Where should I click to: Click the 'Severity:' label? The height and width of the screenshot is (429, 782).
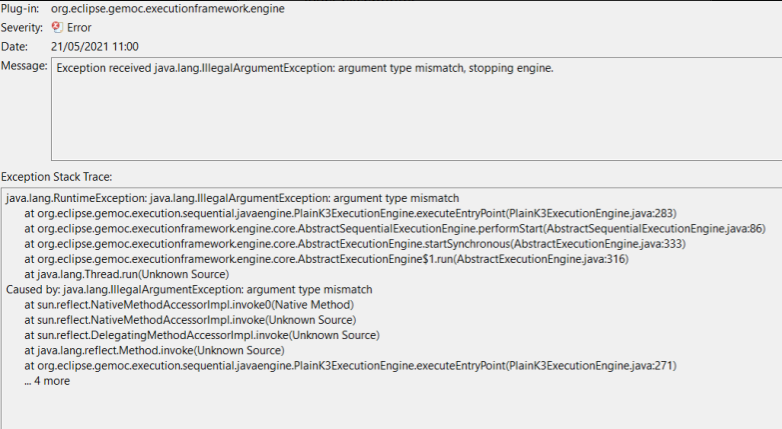coord(23,27)
